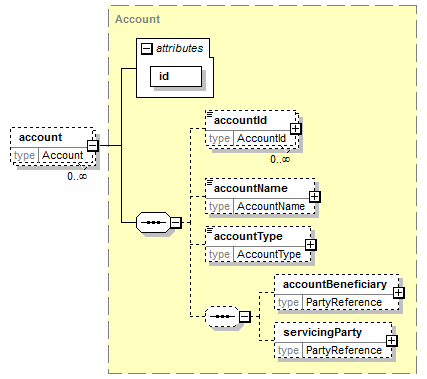Expand the servicingParty plus box

(x=392, y=341)
